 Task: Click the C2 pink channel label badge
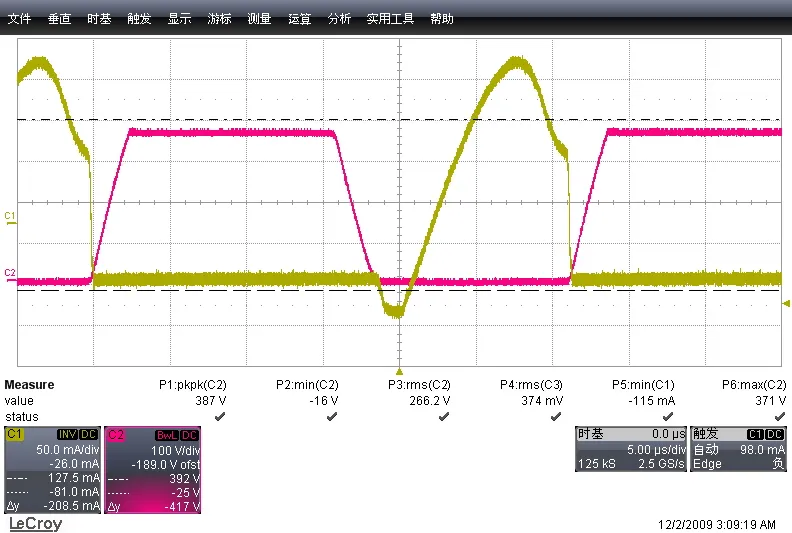[x=116, y=434]
